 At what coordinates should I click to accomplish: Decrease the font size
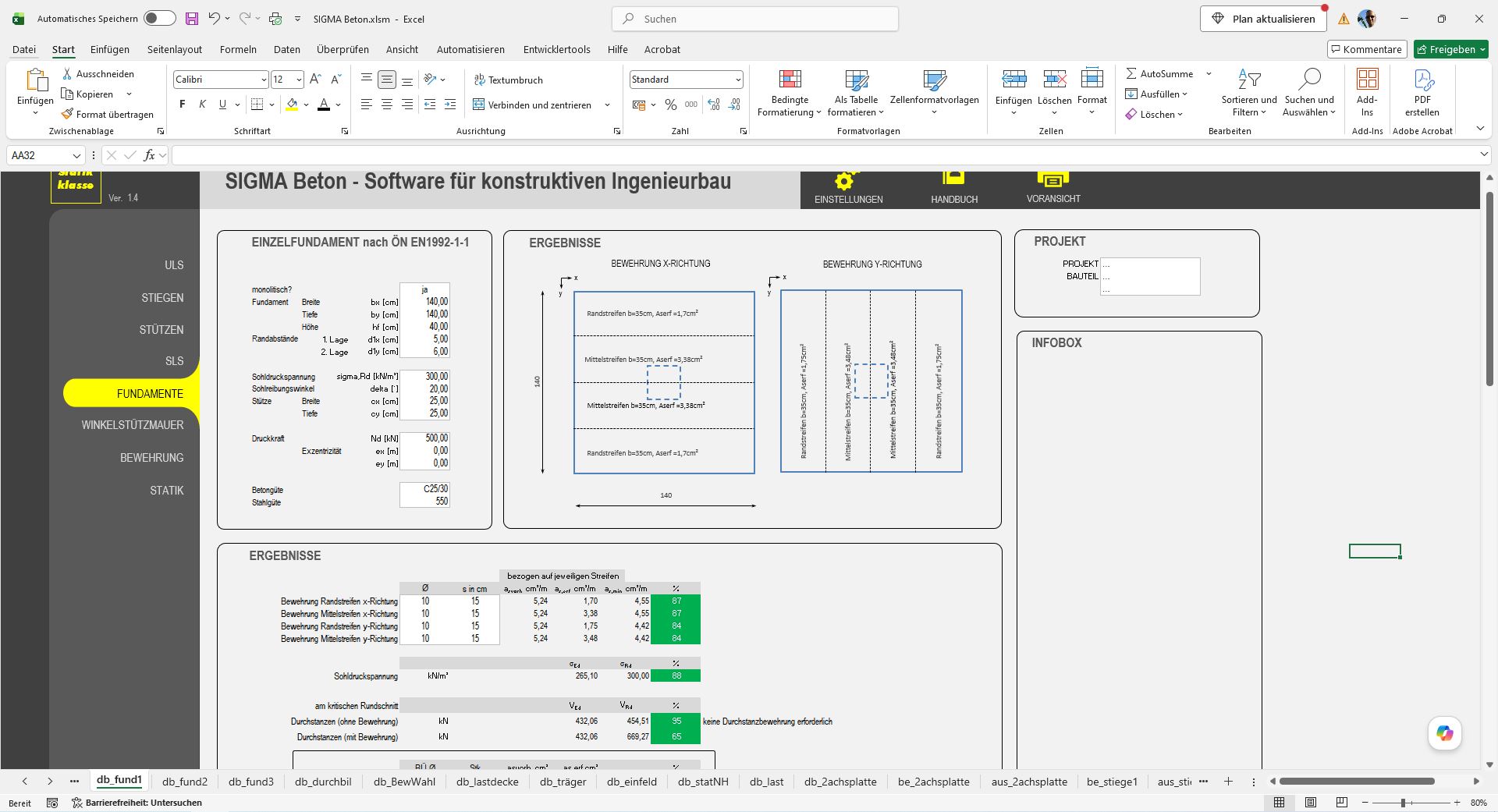336,80
